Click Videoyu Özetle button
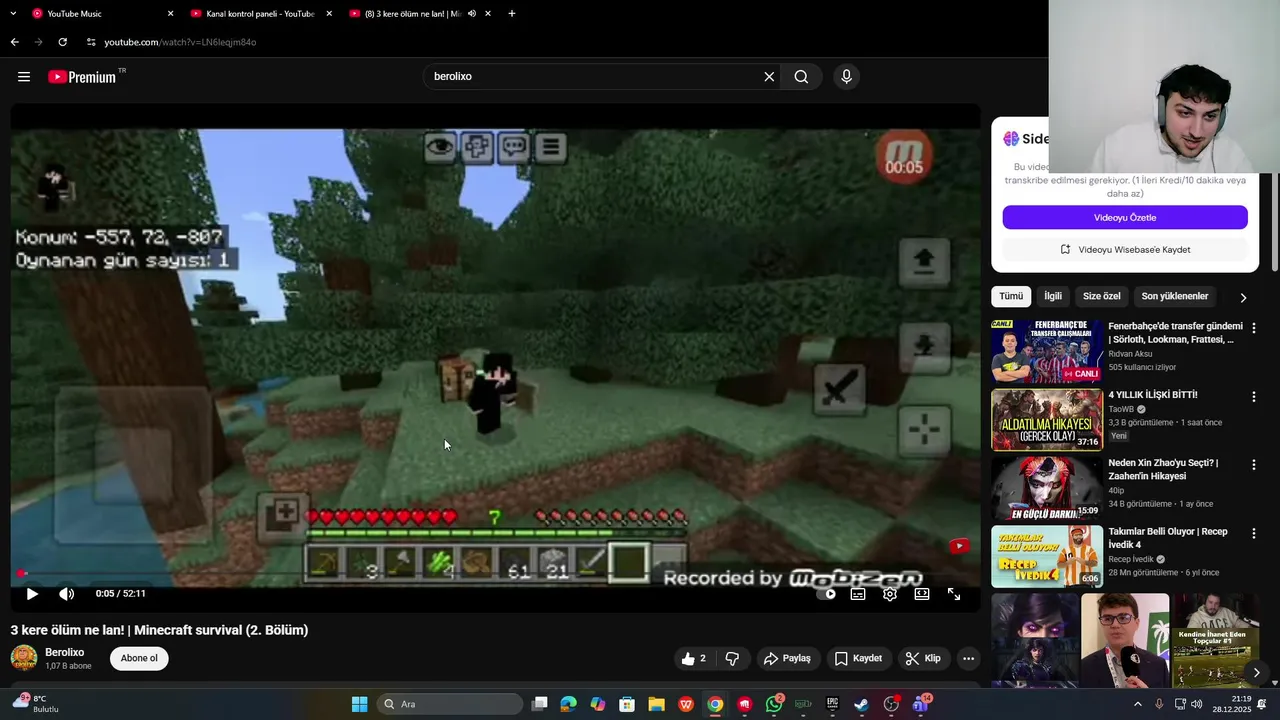The width and height of the screenshot is (1280, 720). pyautogui.click(x=1125, y=217)
